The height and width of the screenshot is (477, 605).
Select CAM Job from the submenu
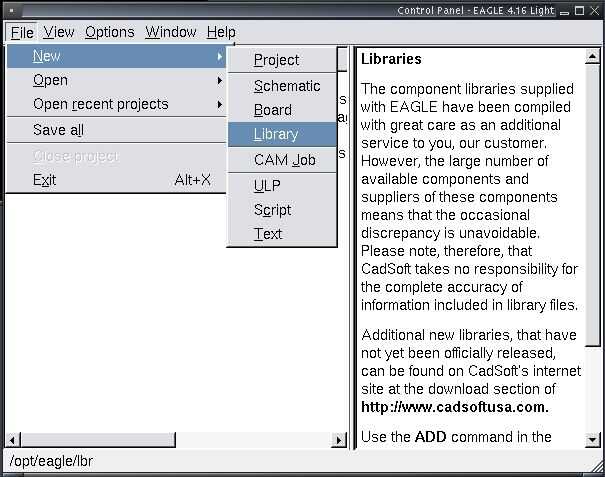pyautogui.click(x=285, y=160)
